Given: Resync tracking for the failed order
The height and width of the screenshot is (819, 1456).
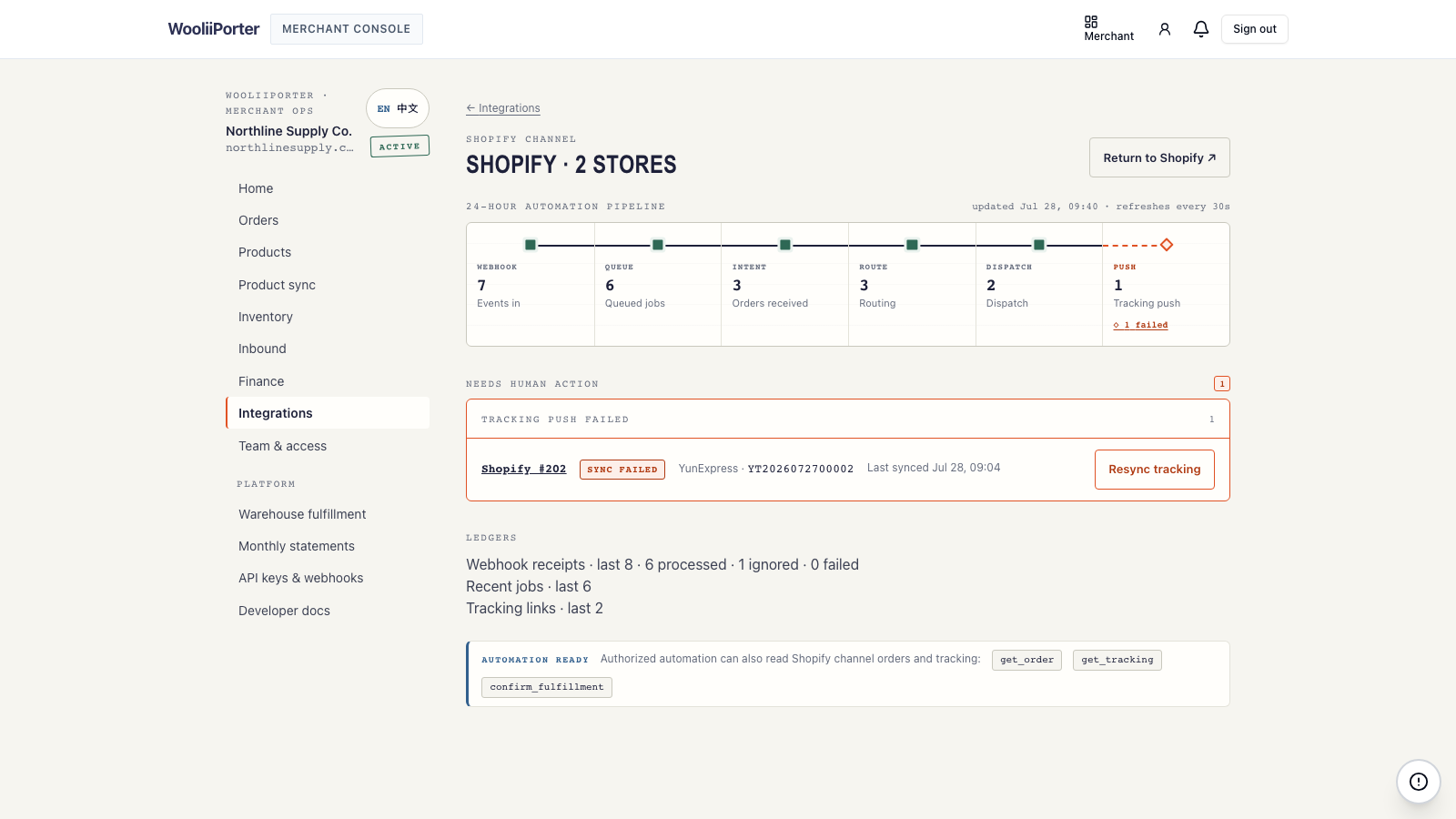Looking at the screenshot, I should [x=1155, y=470].
